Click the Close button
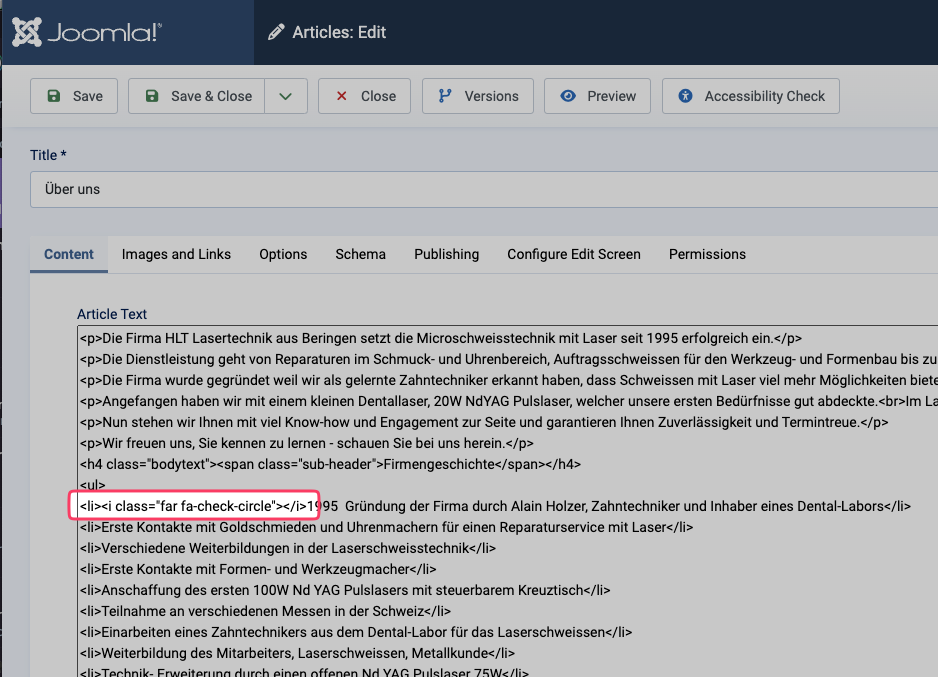Screen dimensions: 938x677 point(364,96)
